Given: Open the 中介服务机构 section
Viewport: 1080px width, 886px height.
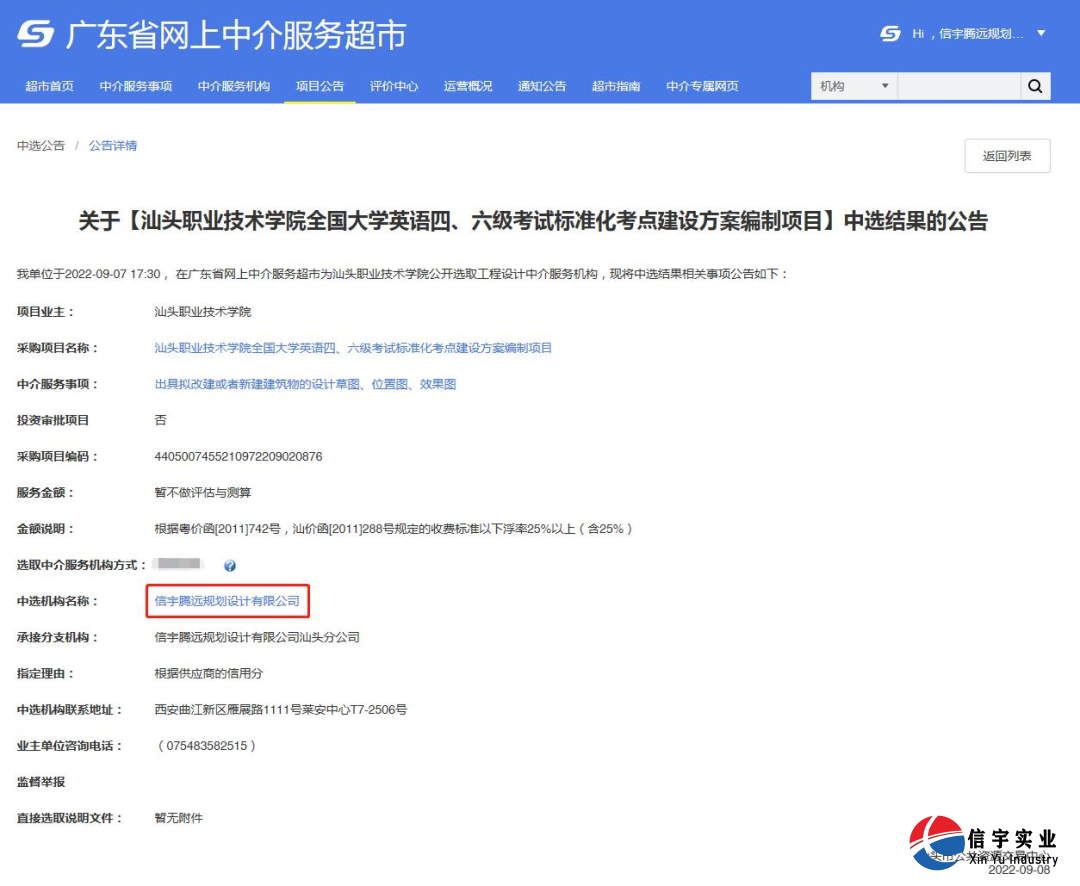Looking at the screenshot, I should 233,86.
